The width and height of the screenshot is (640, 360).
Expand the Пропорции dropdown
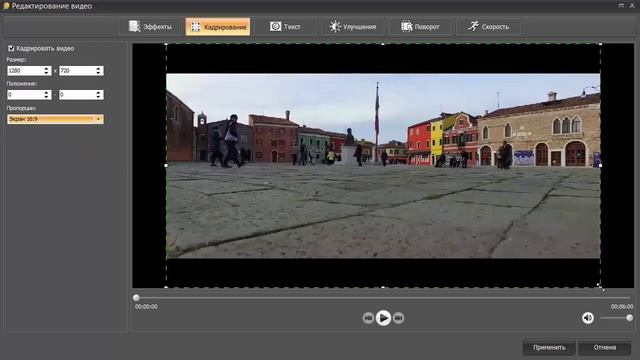(55, 119)
